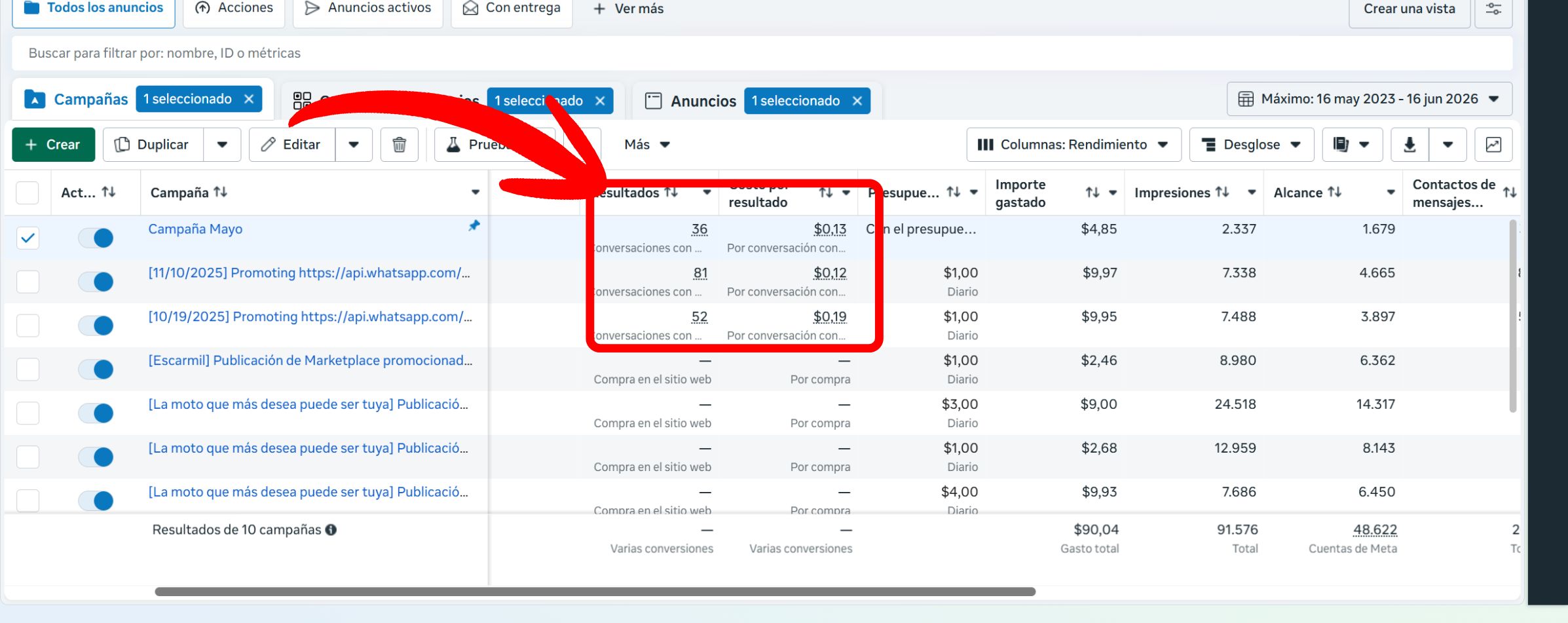Sort the Importe gastado column
This screenshot has height=623, width=1568.
pyautogui.click(x=1092, y=193)
